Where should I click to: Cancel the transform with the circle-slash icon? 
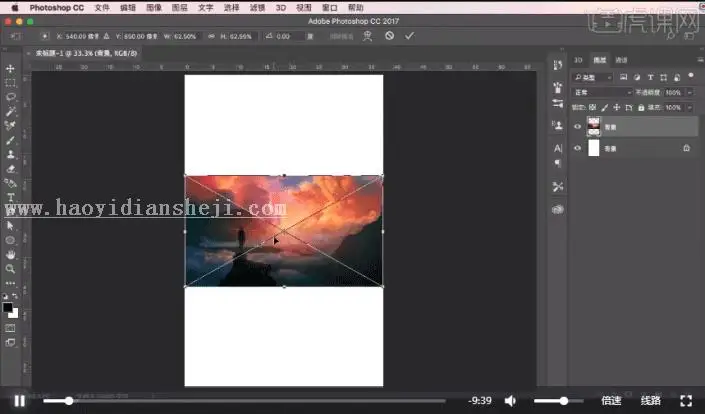point(389,36)
